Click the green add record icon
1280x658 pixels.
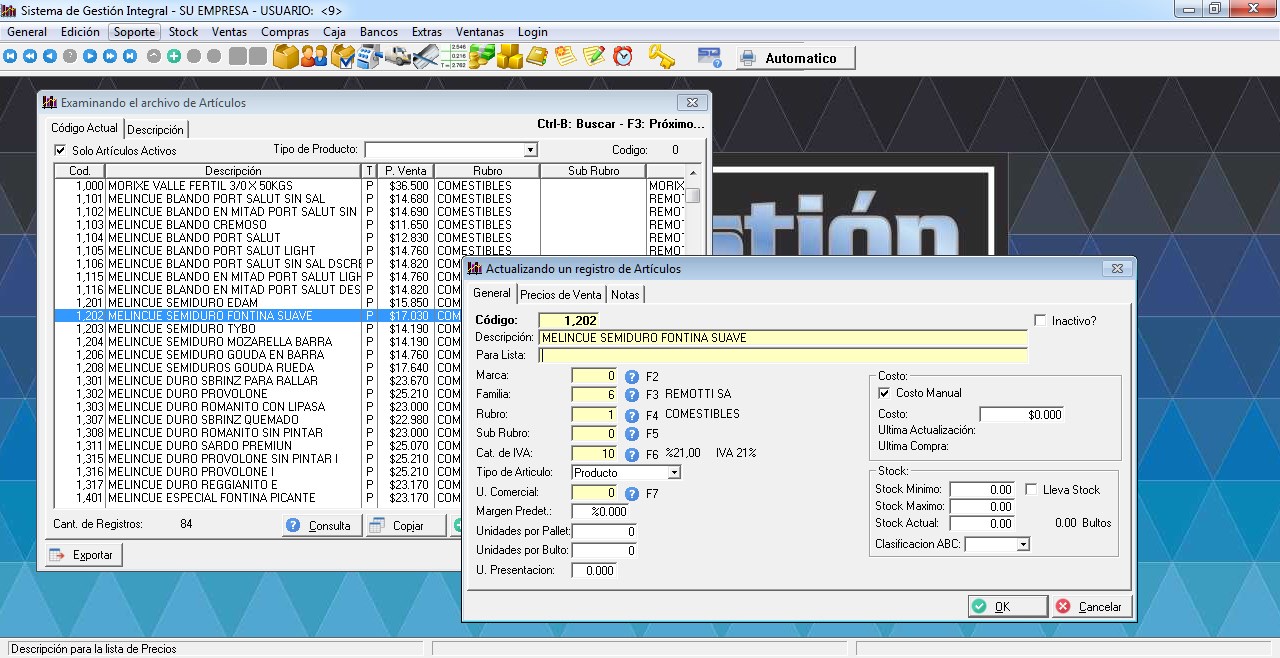174,57
